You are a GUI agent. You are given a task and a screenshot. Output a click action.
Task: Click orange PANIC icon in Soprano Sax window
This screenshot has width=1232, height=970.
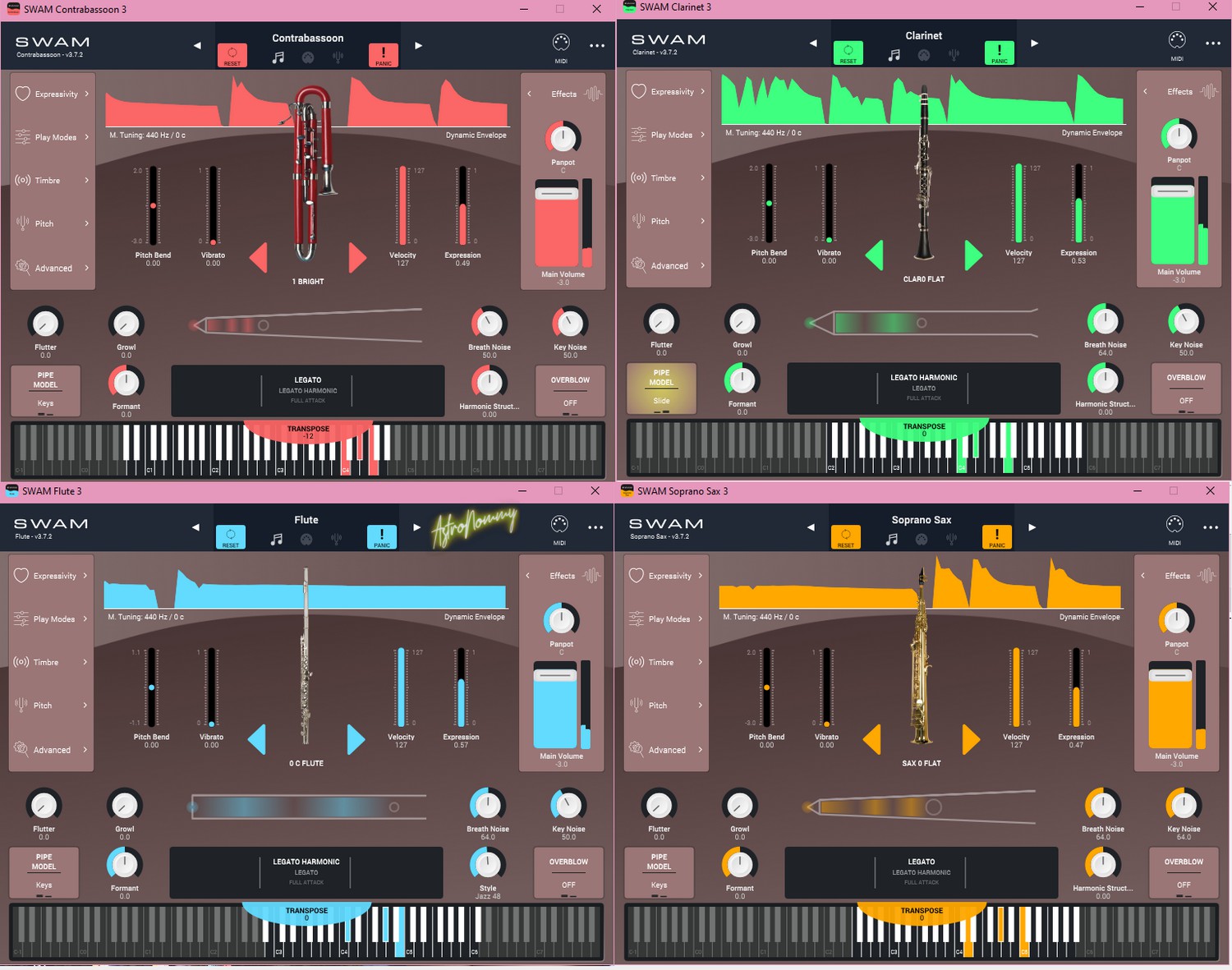pos(997,537)
